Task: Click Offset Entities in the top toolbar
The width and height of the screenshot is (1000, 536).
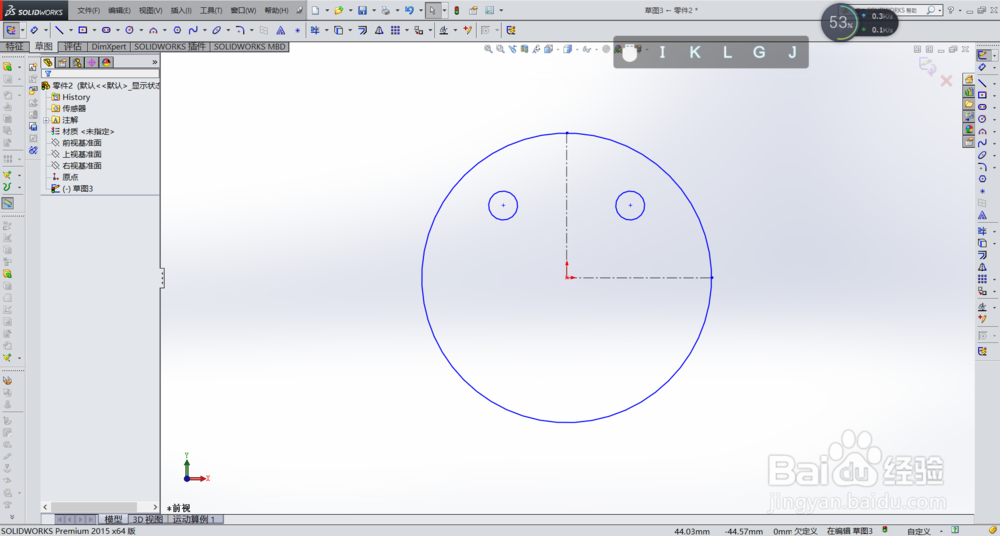Action: 362,30
